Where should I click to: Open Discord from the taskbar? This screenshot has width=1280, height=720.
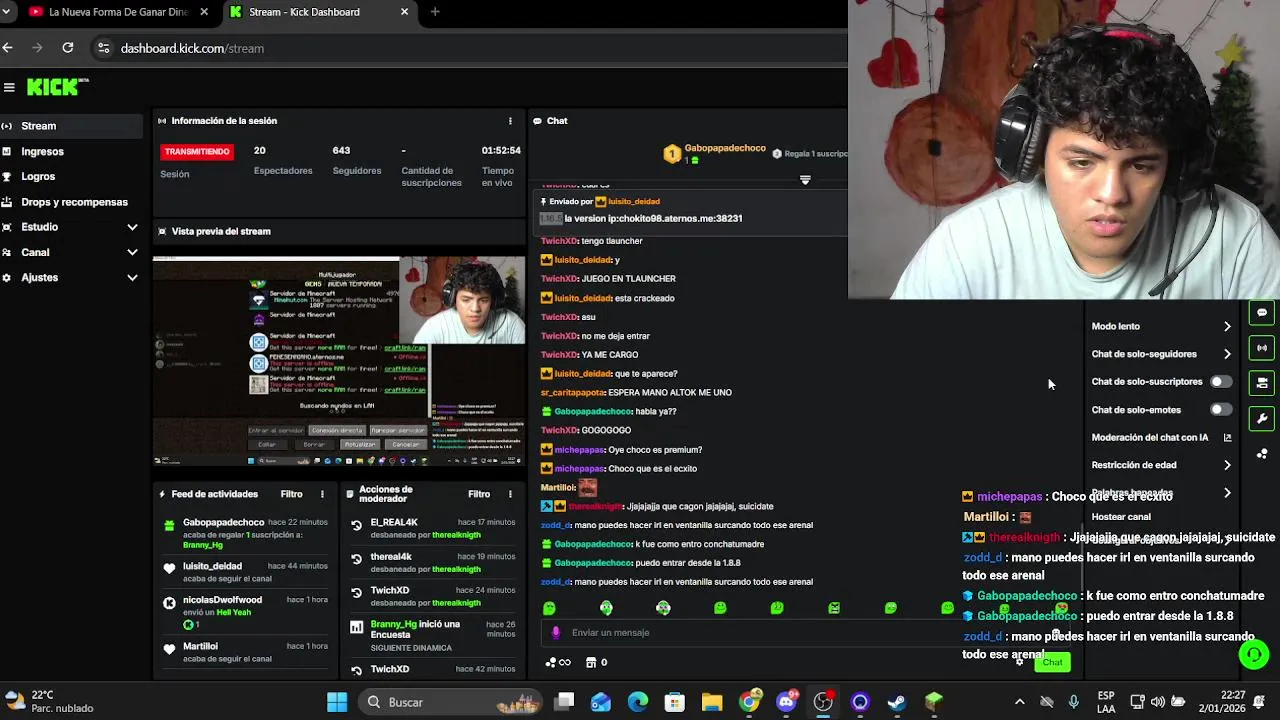coord(786,702)
